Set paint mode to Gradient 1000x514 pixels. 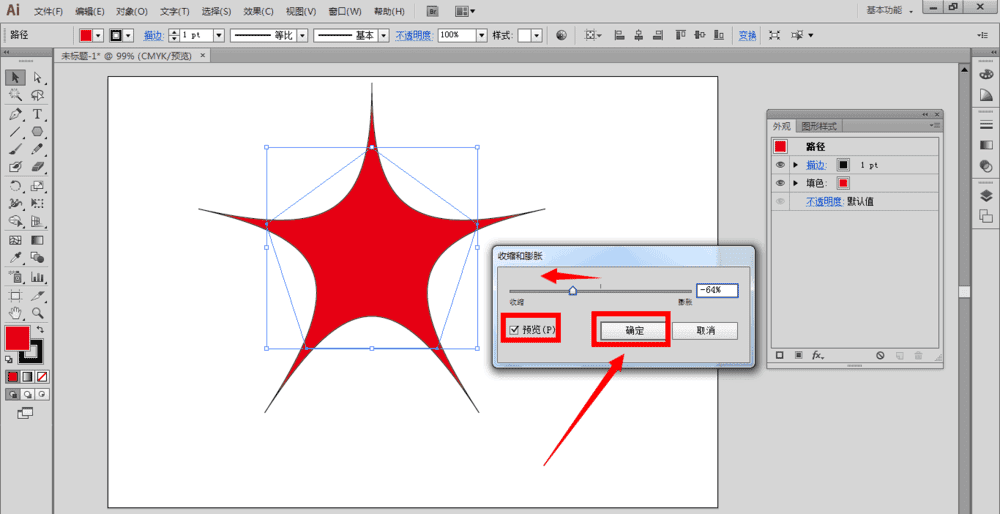point(27,377)
